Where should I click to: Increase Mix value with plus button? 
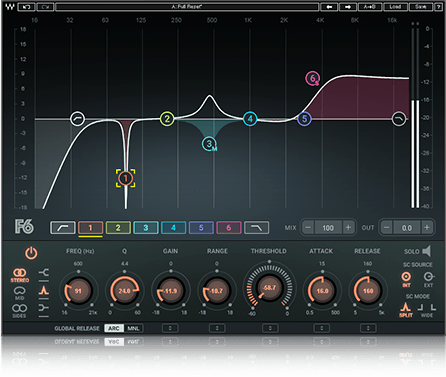[x=348, y=228]
